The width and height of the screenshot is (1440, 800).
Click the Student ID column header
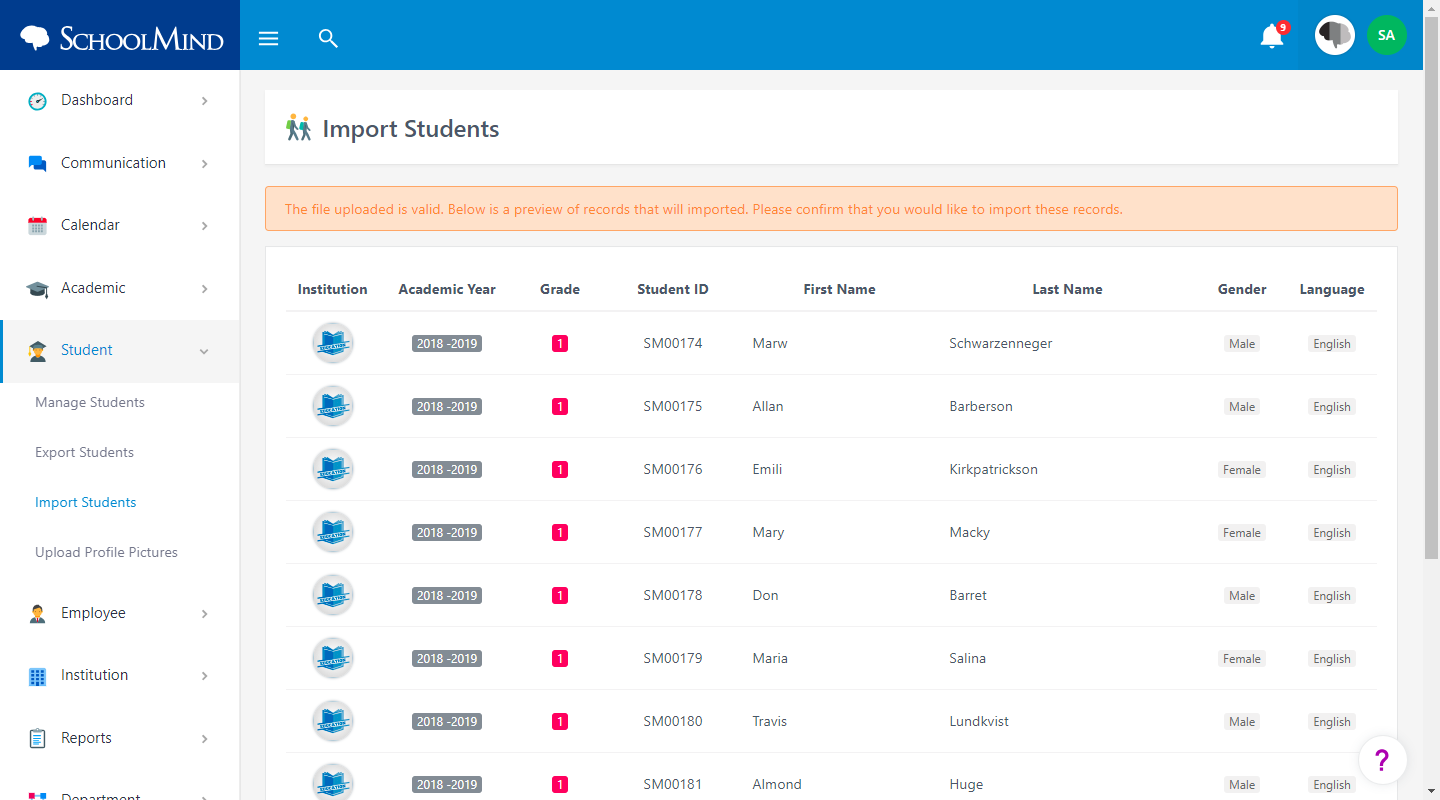click(673, 289)
